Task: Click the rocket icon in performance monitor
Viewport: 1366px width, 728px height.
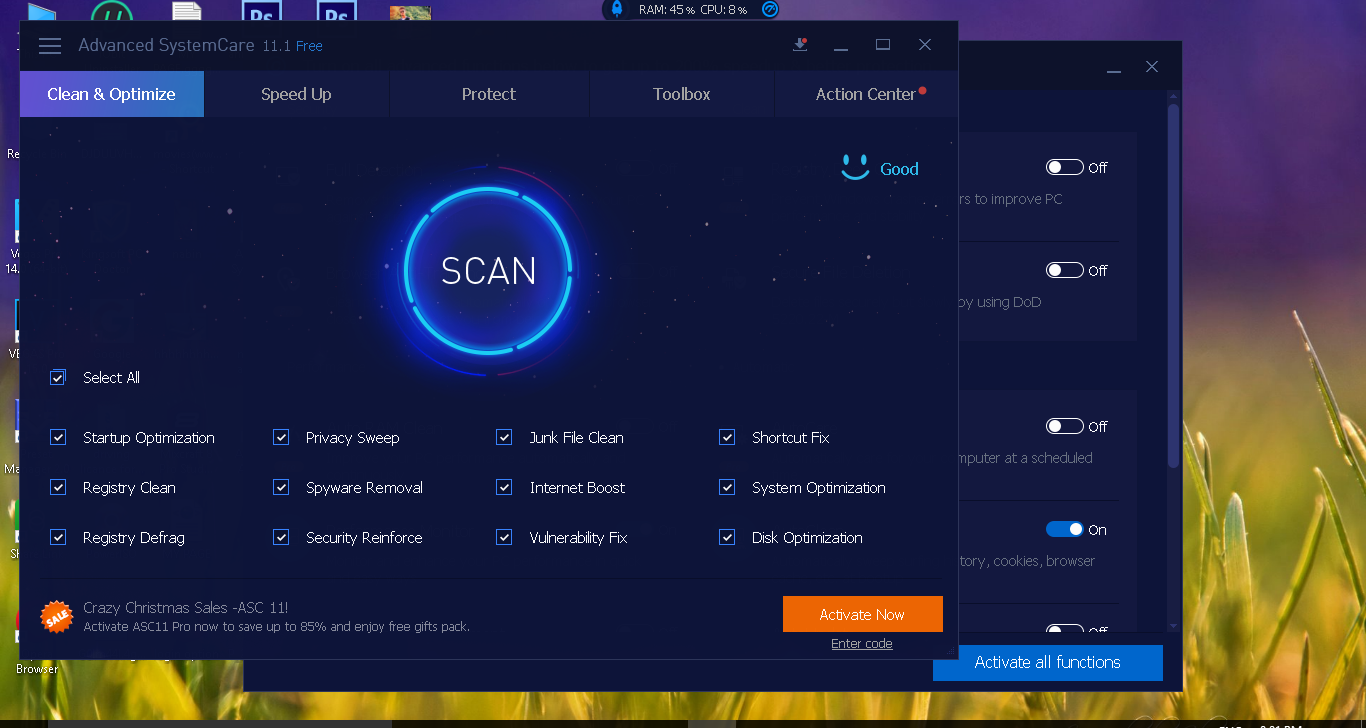Action: 617,9
